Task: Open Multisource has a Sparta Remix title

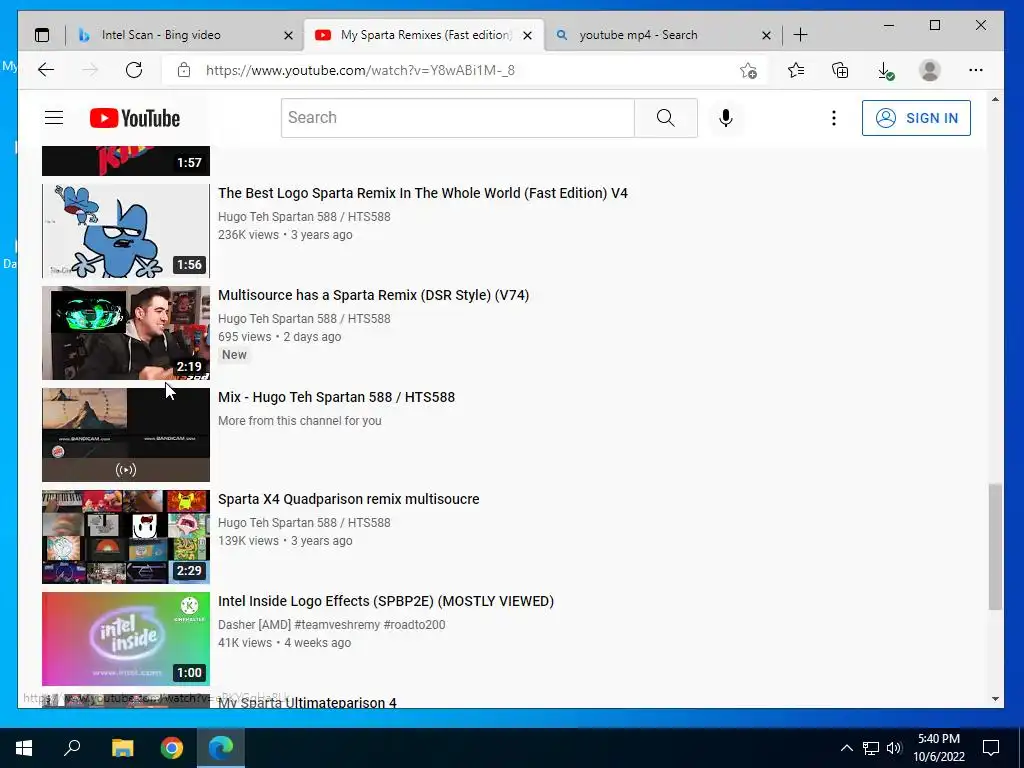Action: 374,295
